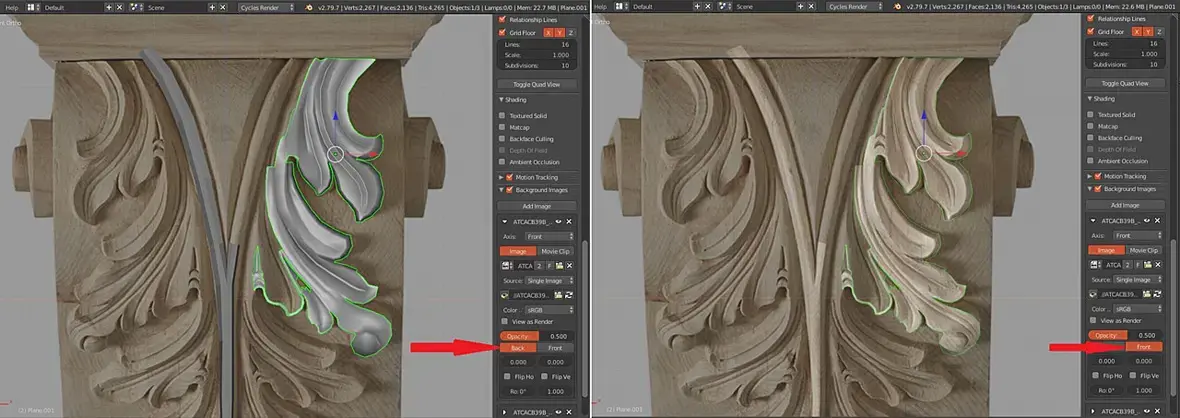Enable Ambient Occlusion in right screenshot
Viewport: 1180px width, 418px height.
pos(1091,161)
